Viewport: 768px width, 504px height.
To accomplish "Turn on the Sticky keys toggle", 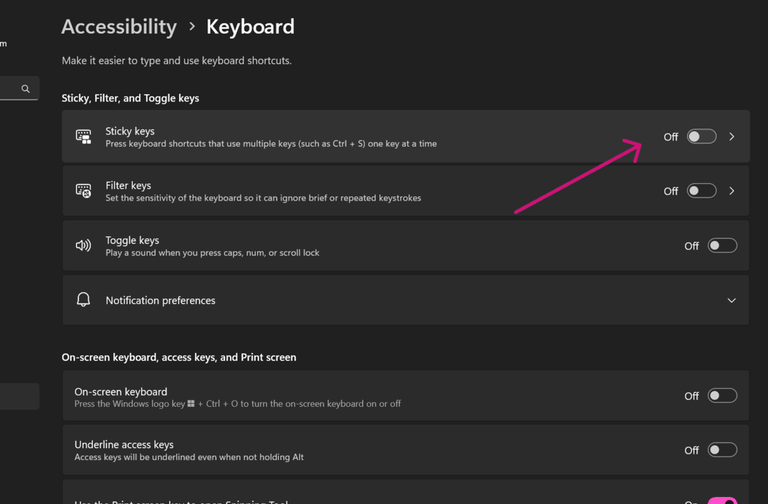I will [701, 137].
